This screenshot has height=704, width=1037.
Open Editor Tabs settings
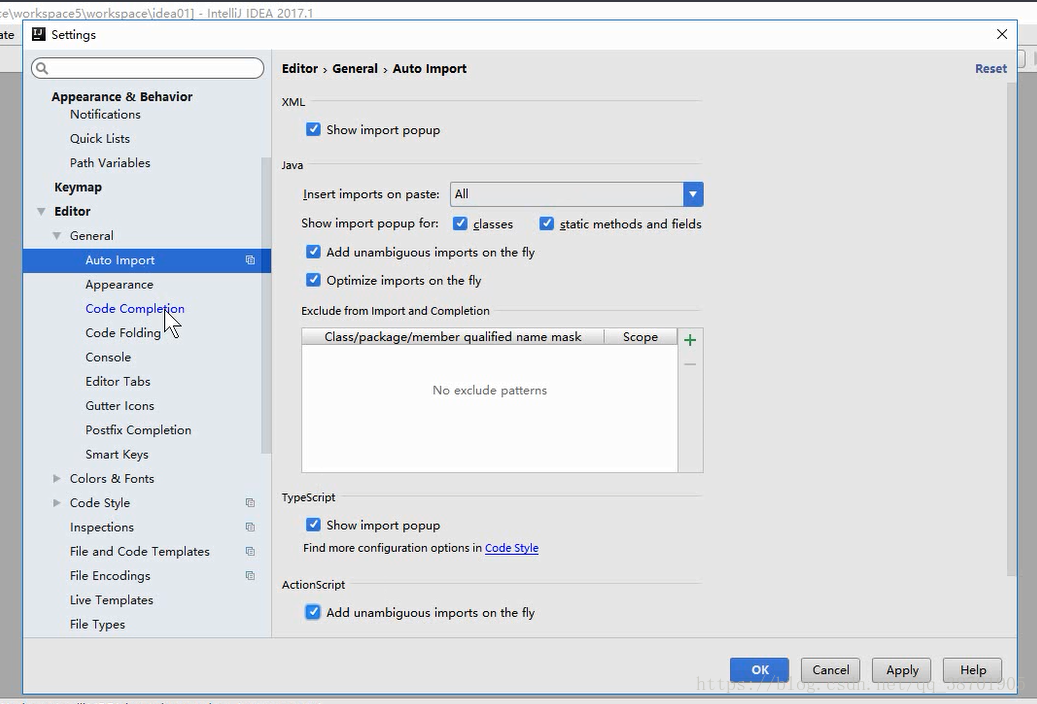(118, 382)
